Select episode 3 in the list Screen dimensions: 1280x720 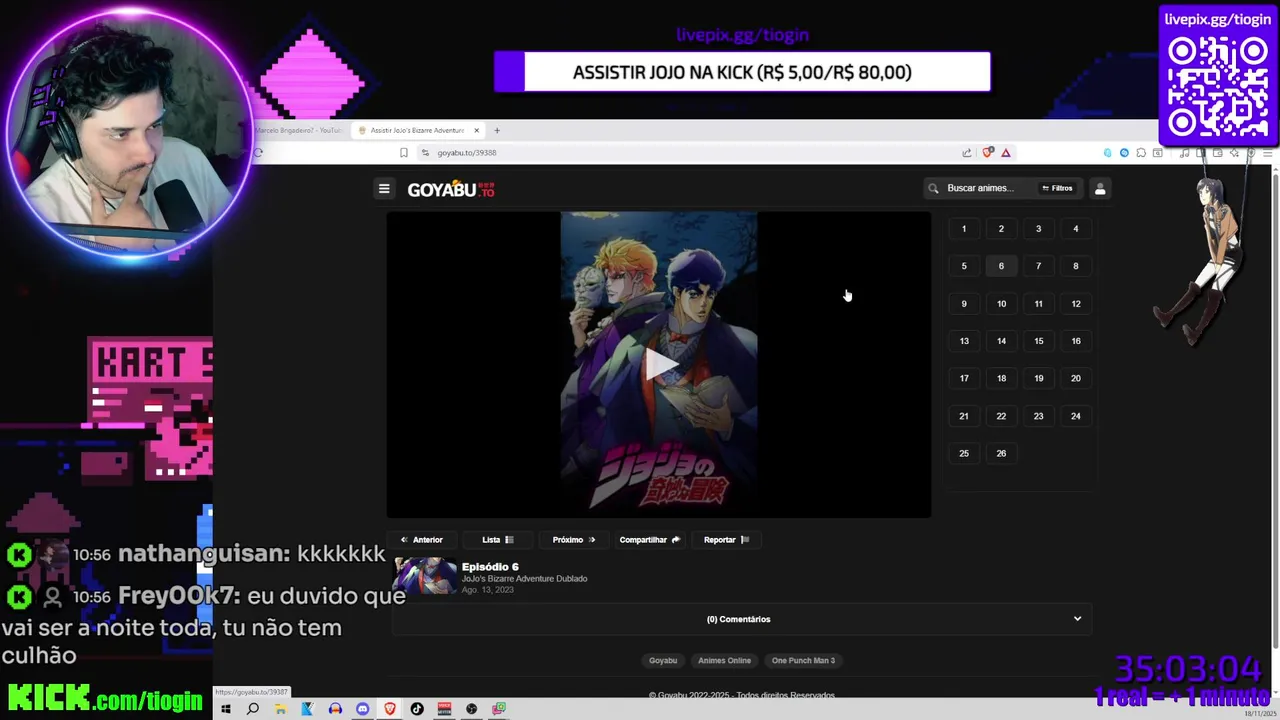[1038, 229]
